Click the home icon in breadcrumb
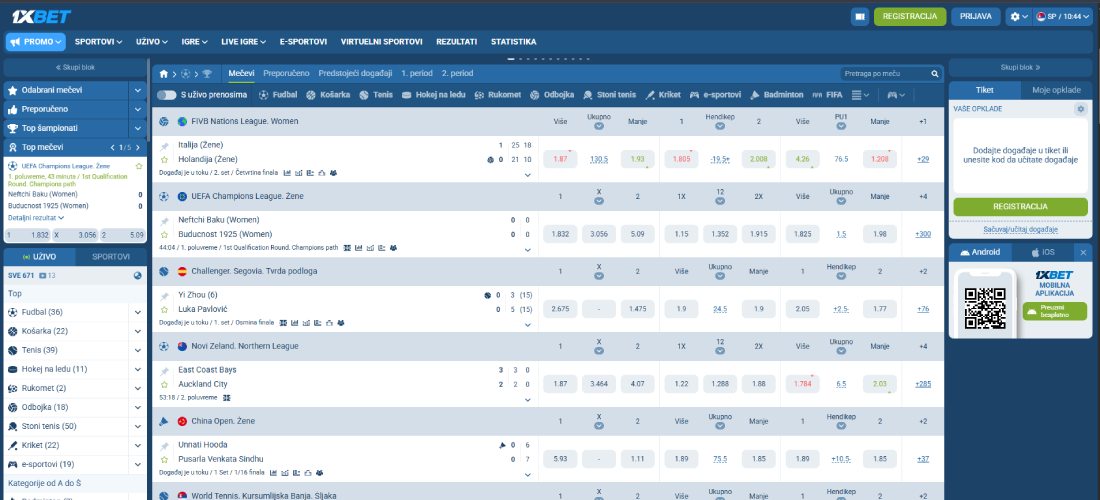Image resolution: width=1100 pixels, height=500 pixels. pyautogui.click(x=163, y=74)
